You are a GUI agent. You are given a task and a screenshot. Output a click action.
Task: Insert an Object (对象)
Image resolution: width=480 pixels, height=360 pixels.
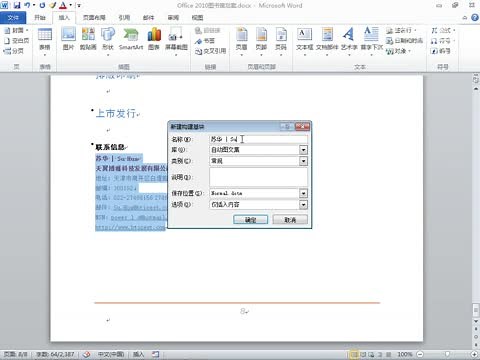click(x=398, y=51)
